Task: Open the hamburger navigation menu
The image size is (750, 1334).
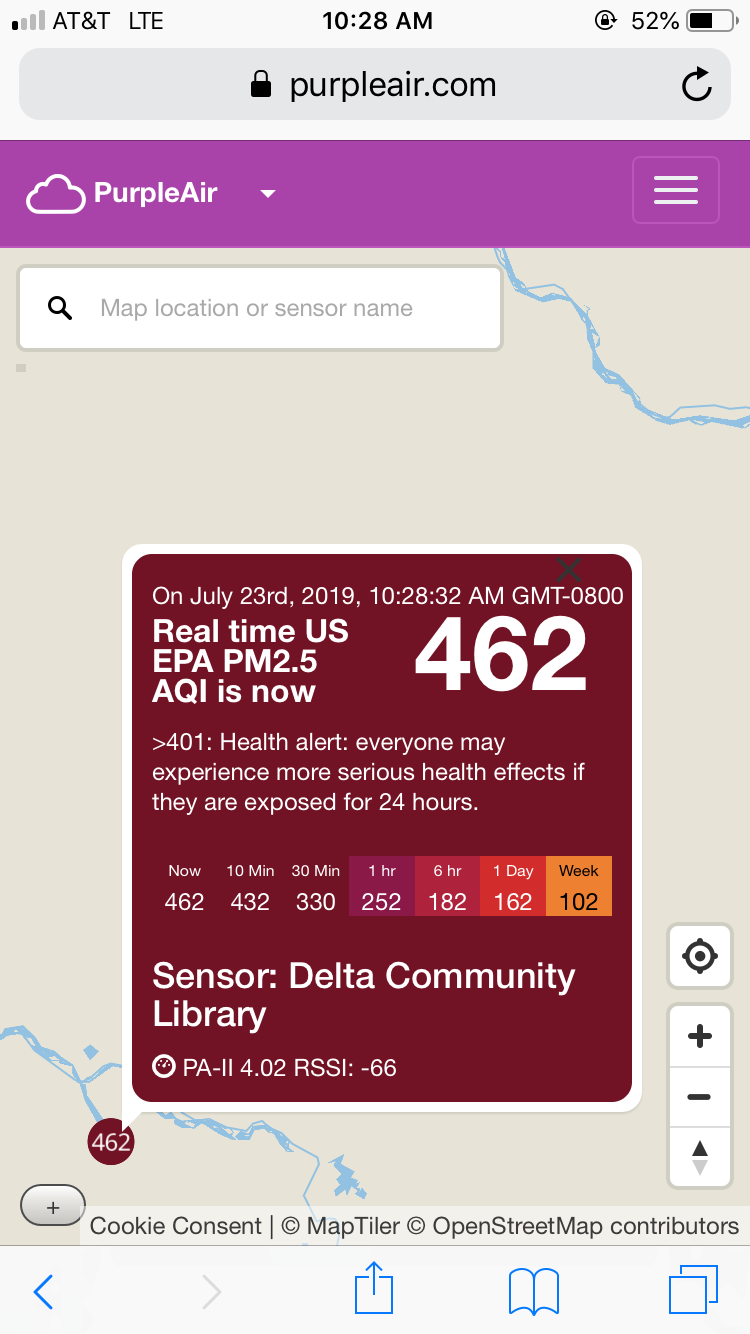Action: 676,190
